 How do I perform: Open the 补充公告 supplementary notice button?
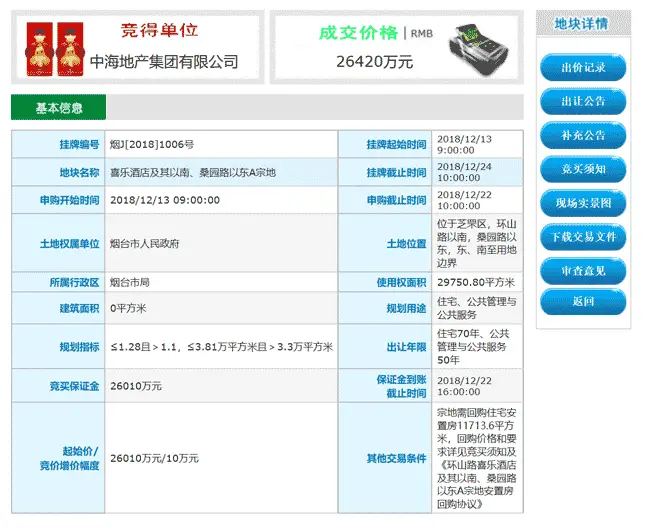point(583,135)
